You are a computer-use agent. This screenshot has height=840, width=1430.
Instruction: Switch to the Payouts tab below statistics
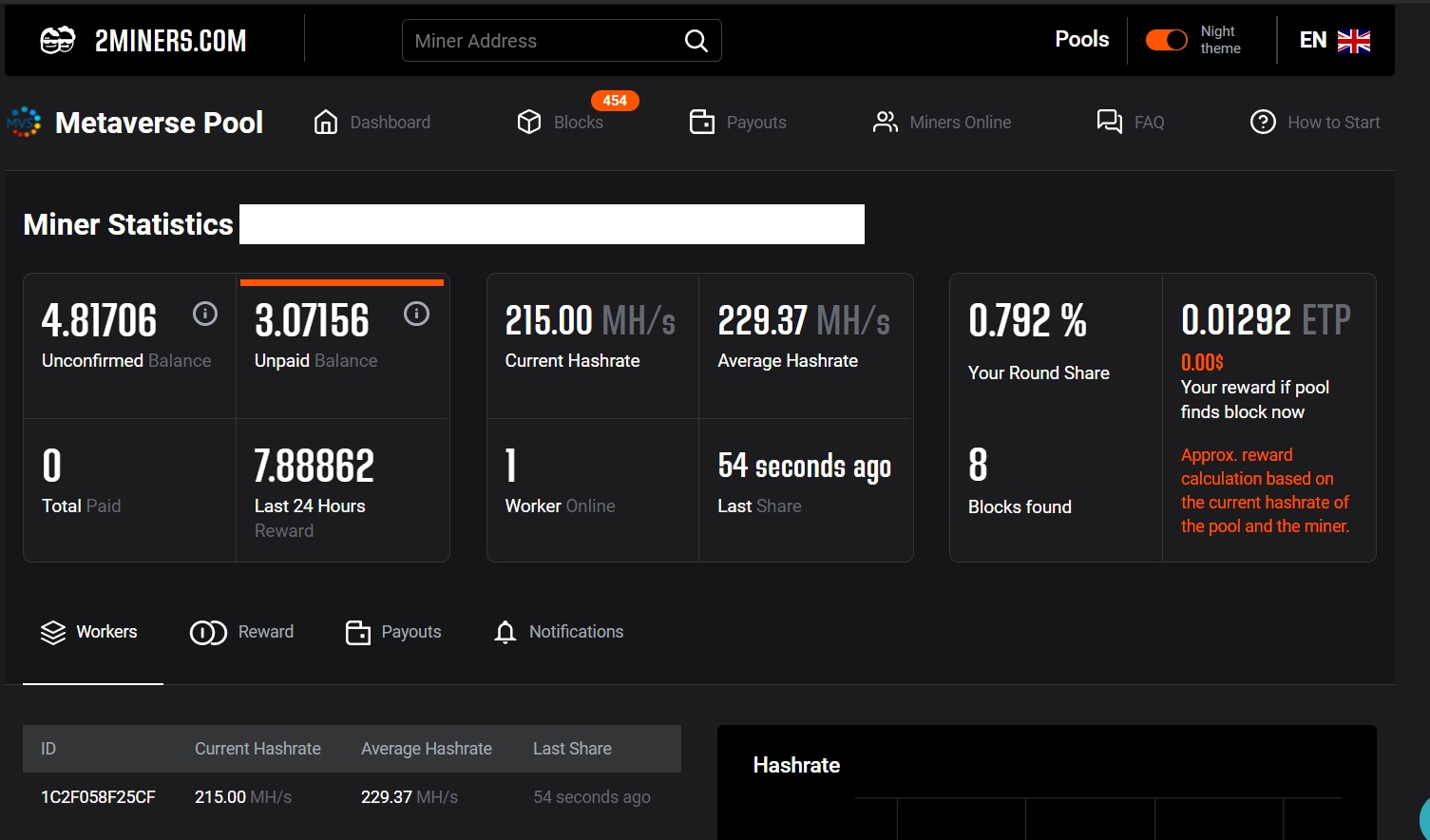pyautogui.click(x=411, y=632)
